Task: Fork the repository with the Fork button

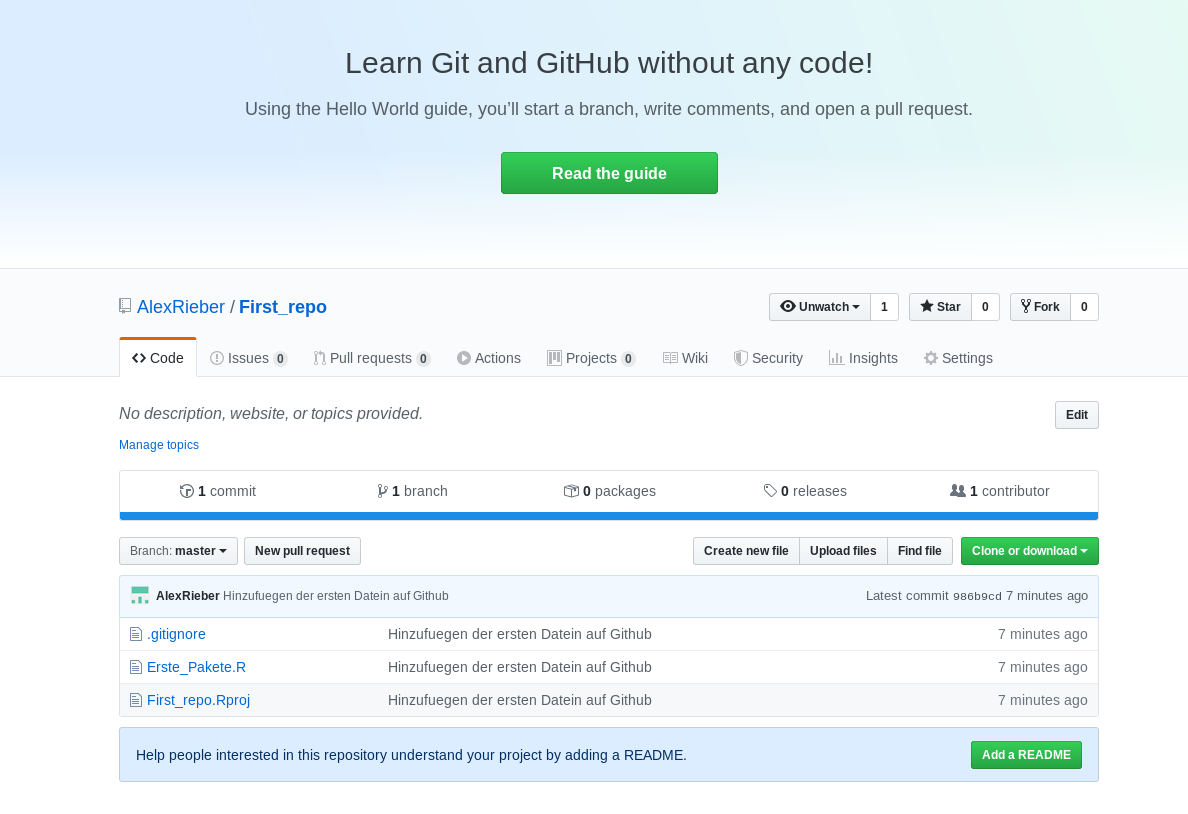Action: click(x=1040, y=307)
